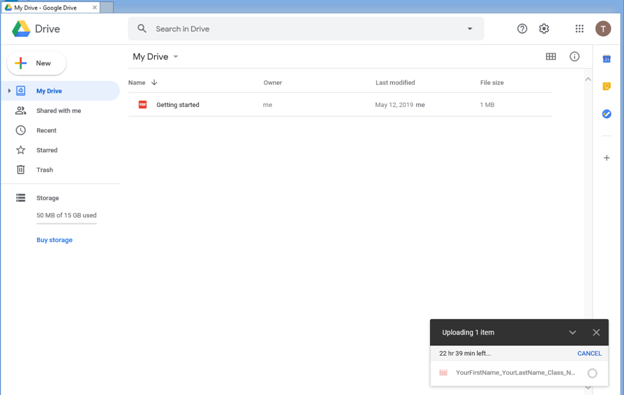
Task: Click the Search in Drive field
Action: click(x=306, y=29)
